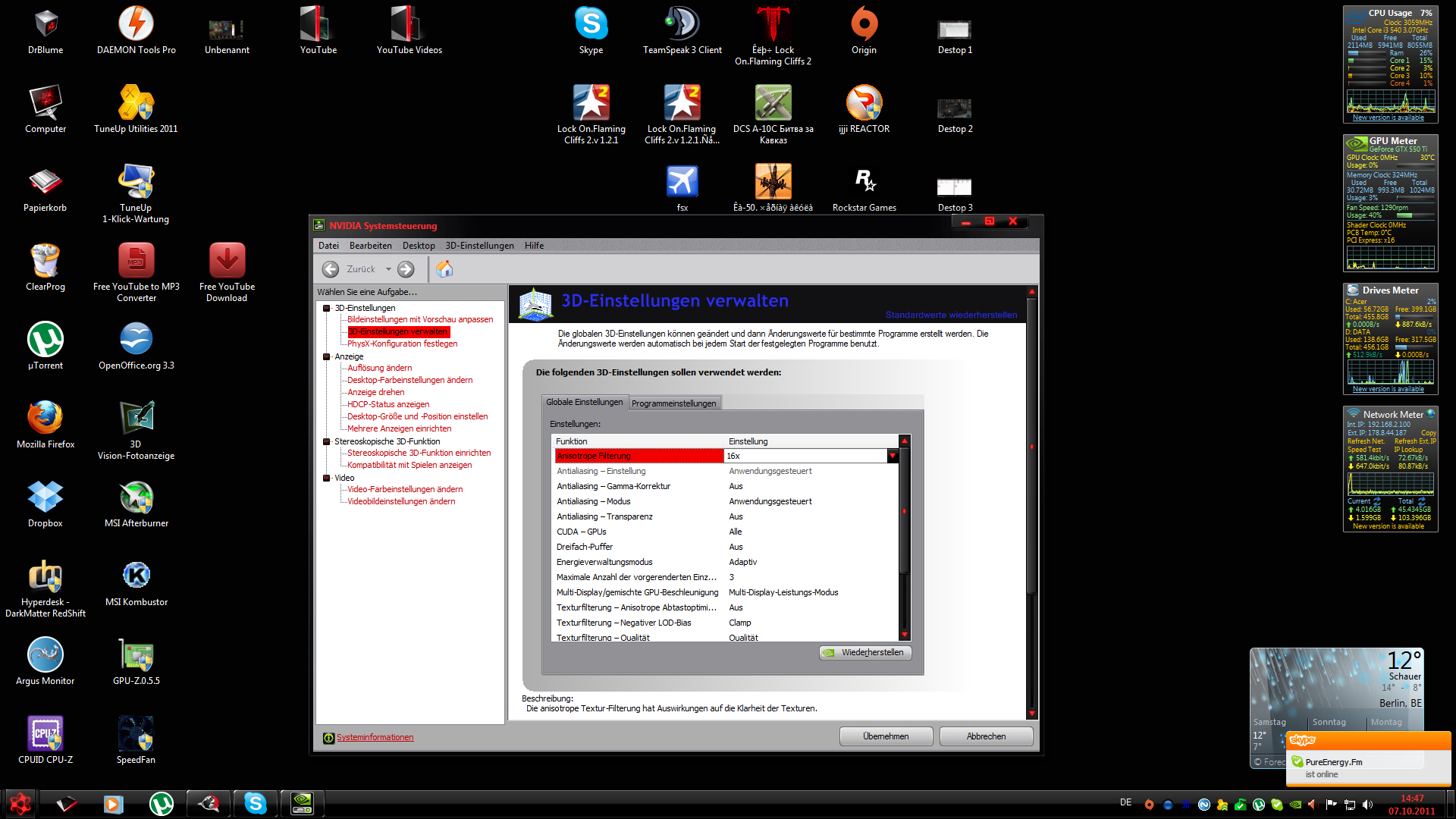
Task: Switch to the Programmeinstellungen tab
Action: [x=673, y=403]
